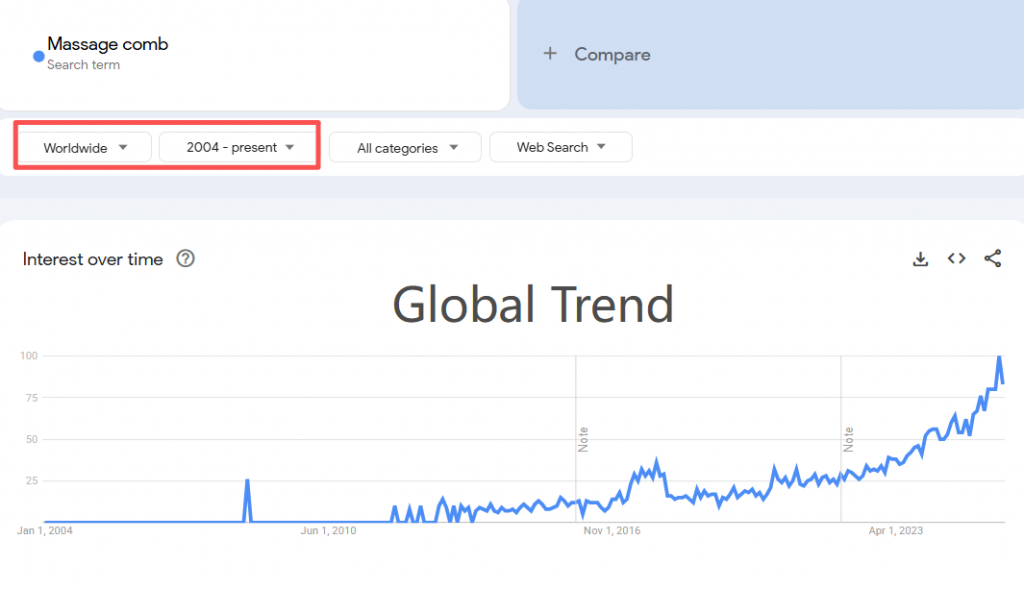The height and width of the screenshot is (589, 1024).
Task: Click the plus icon next to Compare
Action: [550, 54]
